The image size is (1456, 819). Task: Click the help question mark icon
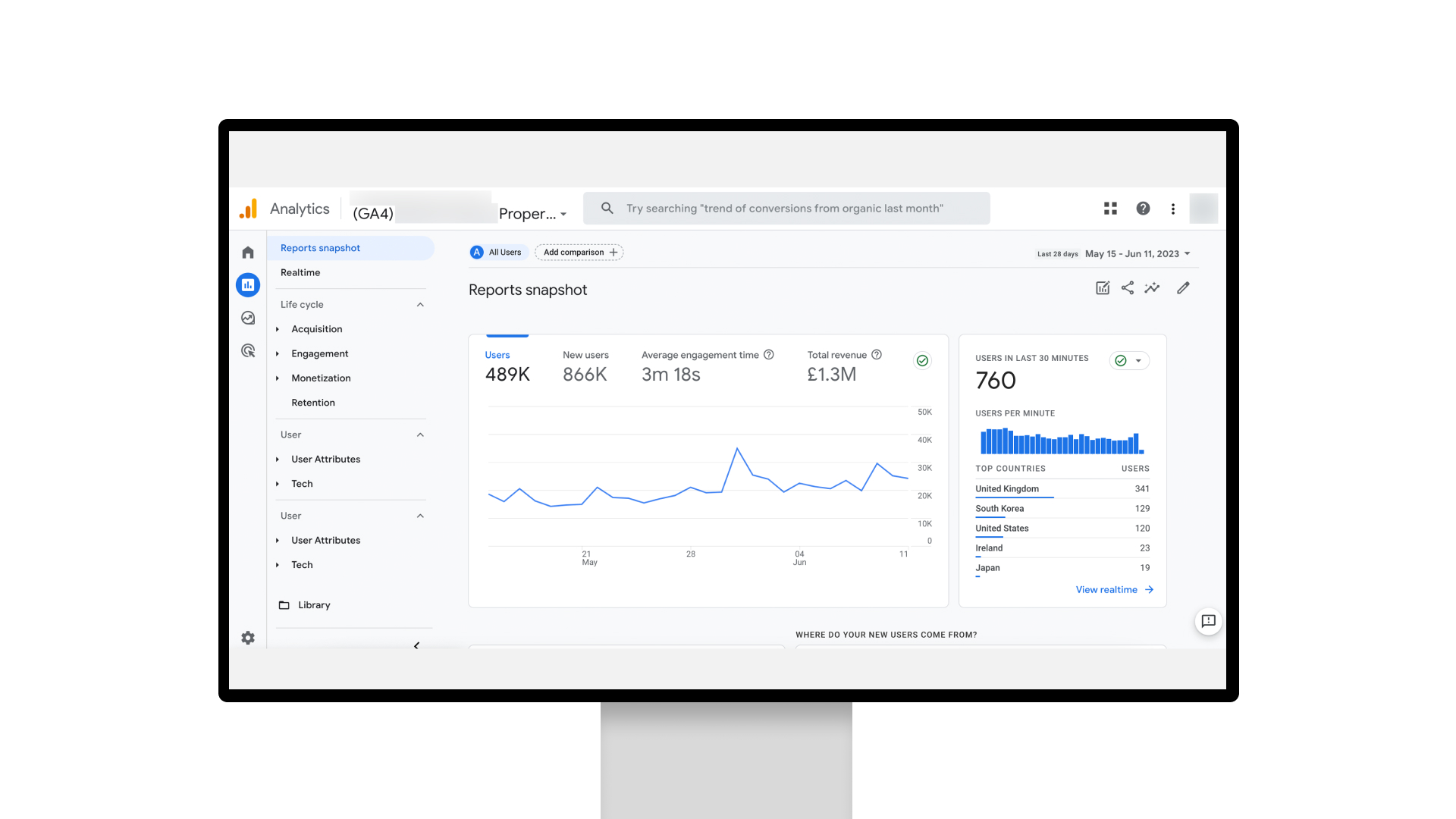point(1143,209)
